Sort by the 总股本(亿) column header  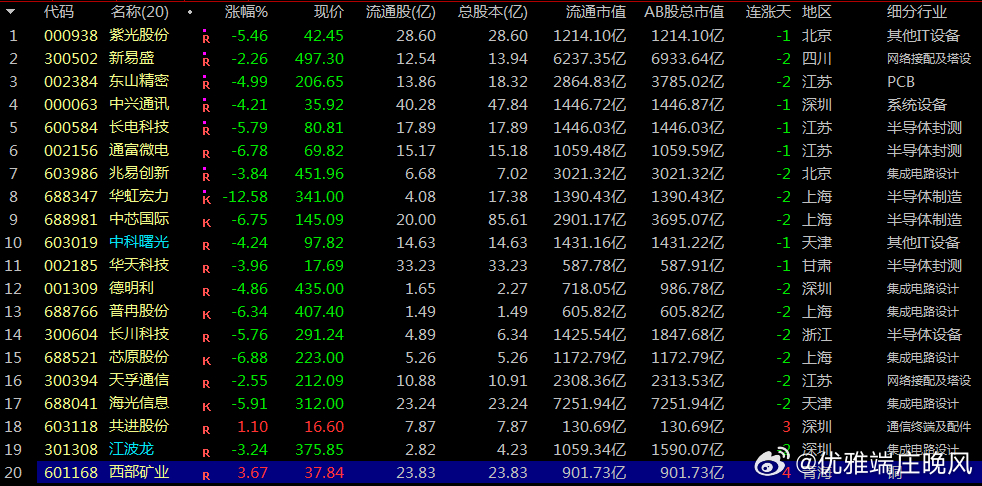pos(493,11)
